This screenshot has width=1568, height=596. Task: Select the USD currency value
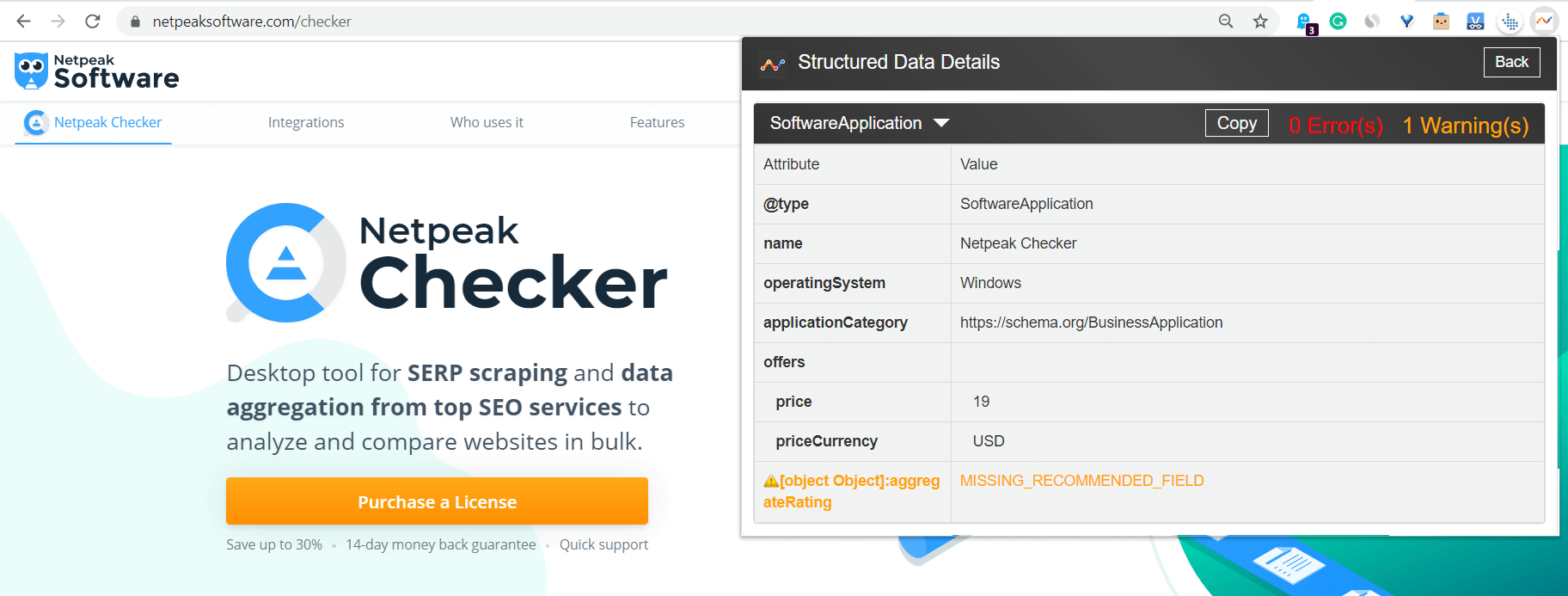coord(989,441)
